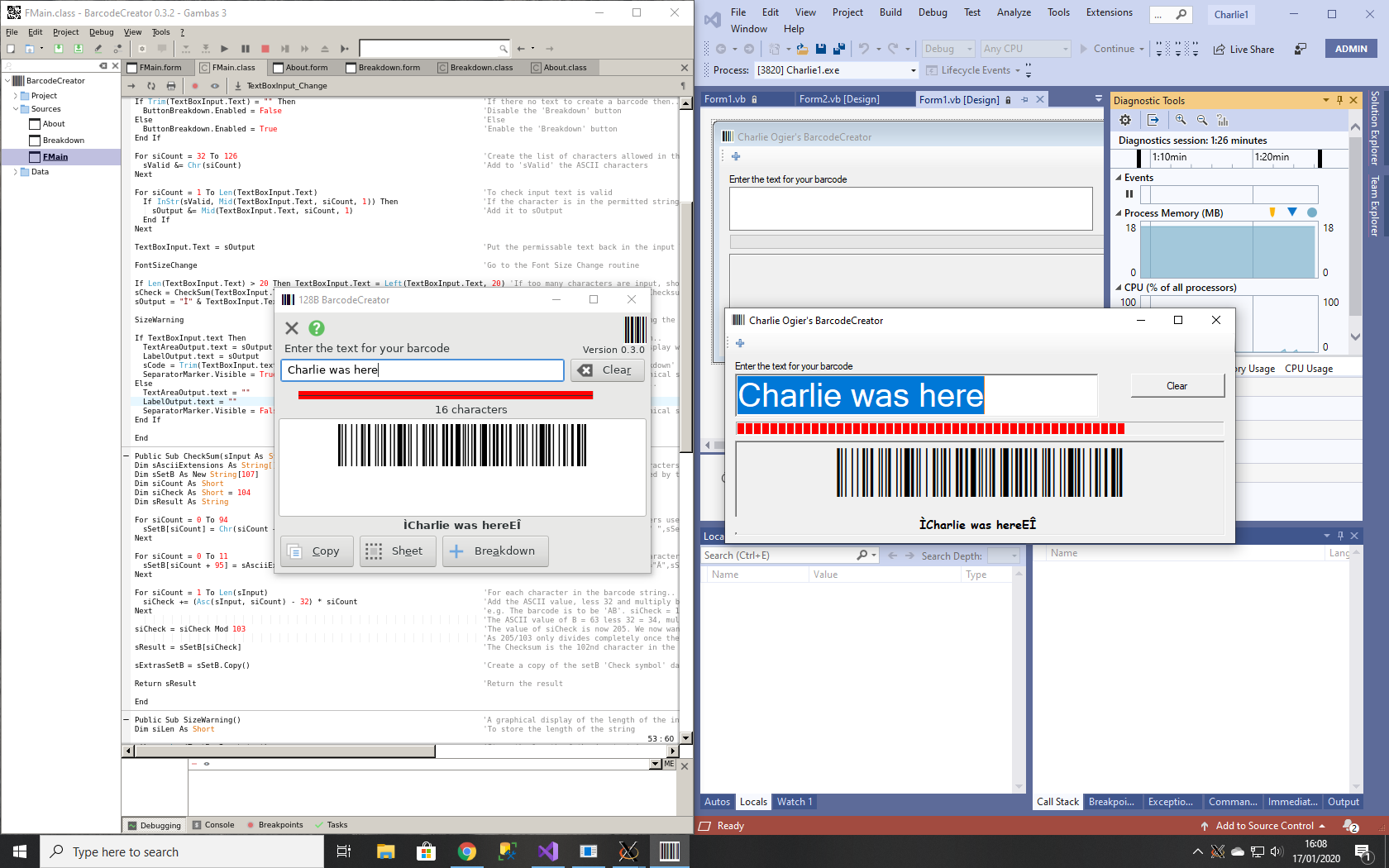Click the barcode logo in the 128B BarcodeCreator window

point(635,329)
